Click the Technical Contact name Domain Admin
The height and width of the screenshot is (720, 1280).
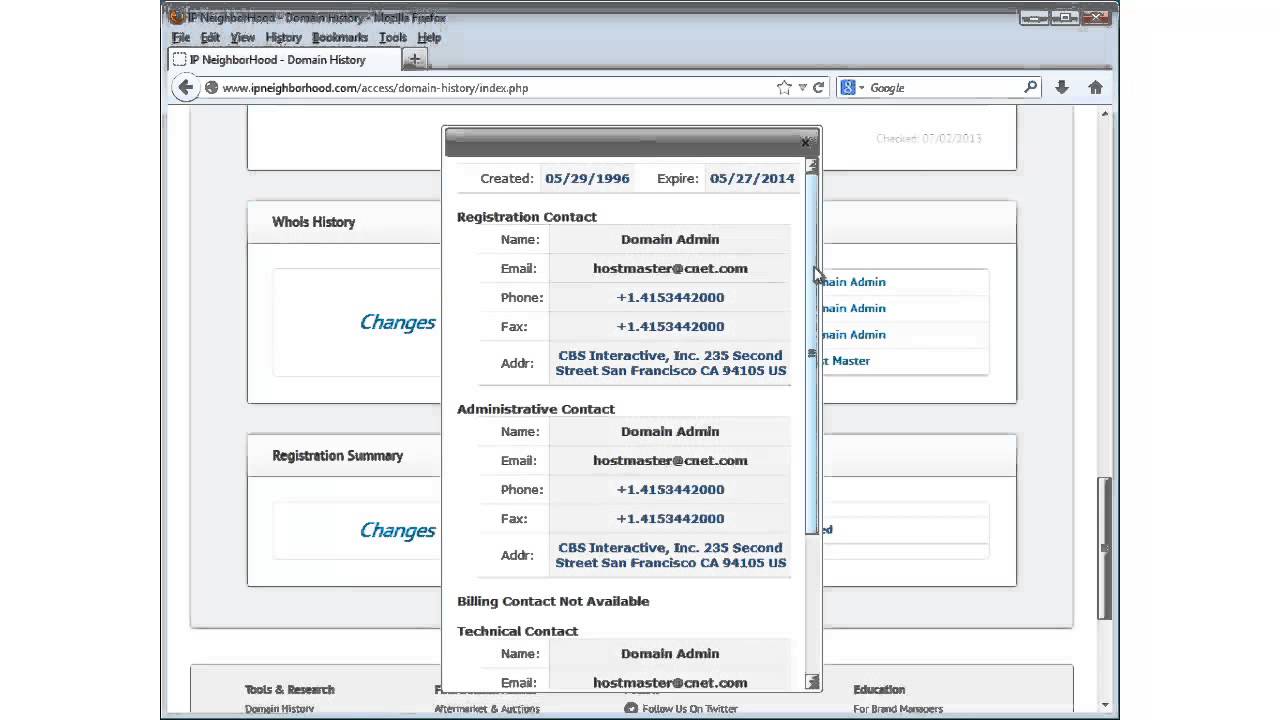[x=670, y=654]
